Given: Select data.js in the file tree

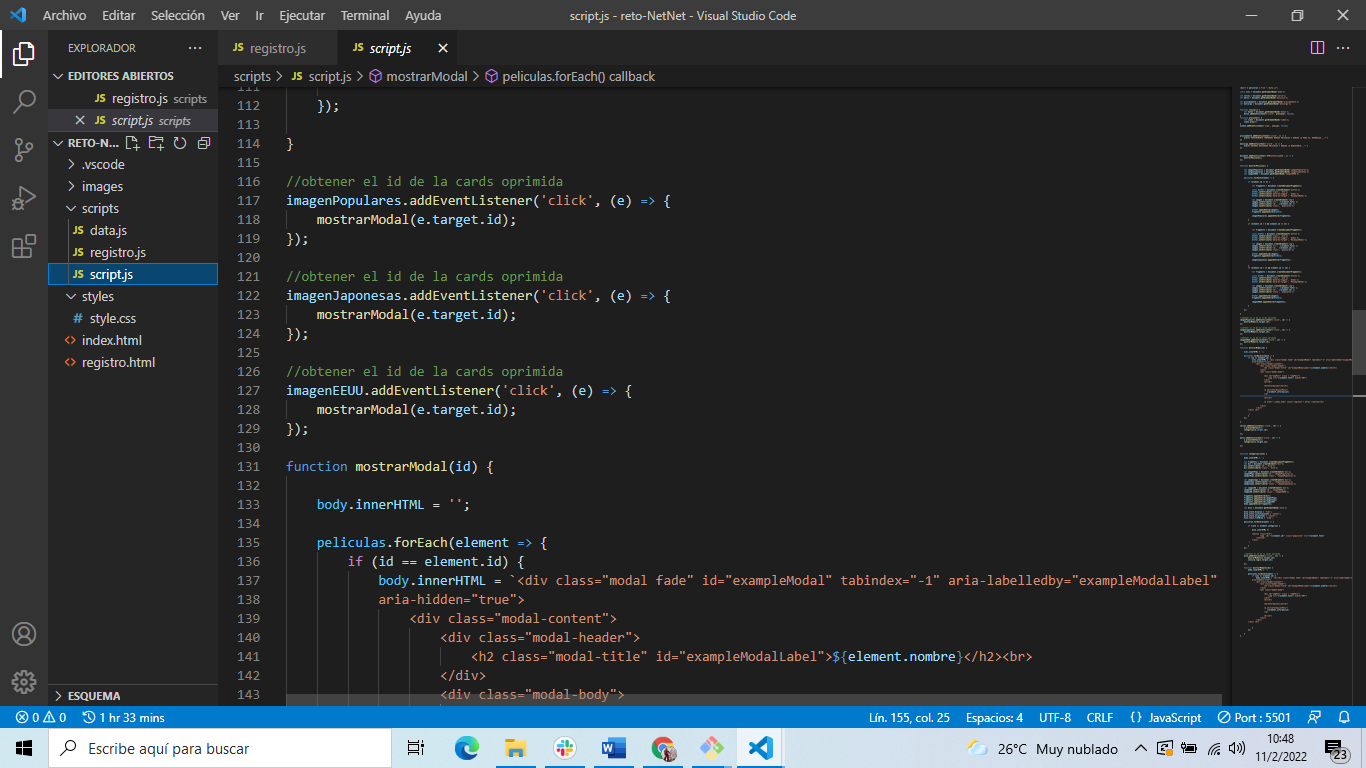Looking at the screenshot, I should tap(133, 230).
